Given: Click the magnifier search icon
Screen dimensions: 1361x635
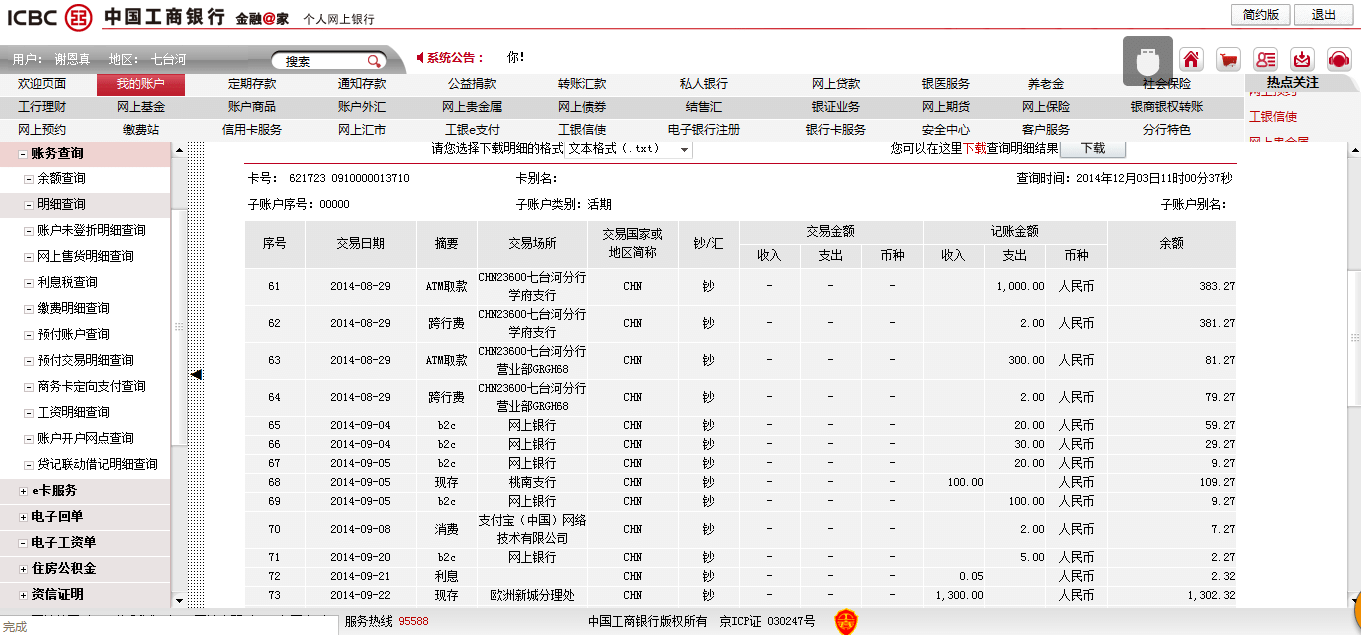Looking at the screenshot, I should coord(373,61).
